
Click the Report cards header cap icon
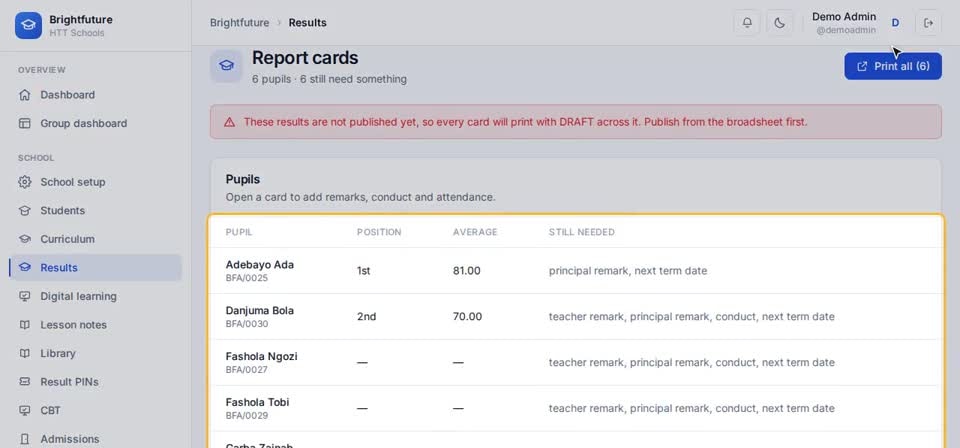point(227,66)
